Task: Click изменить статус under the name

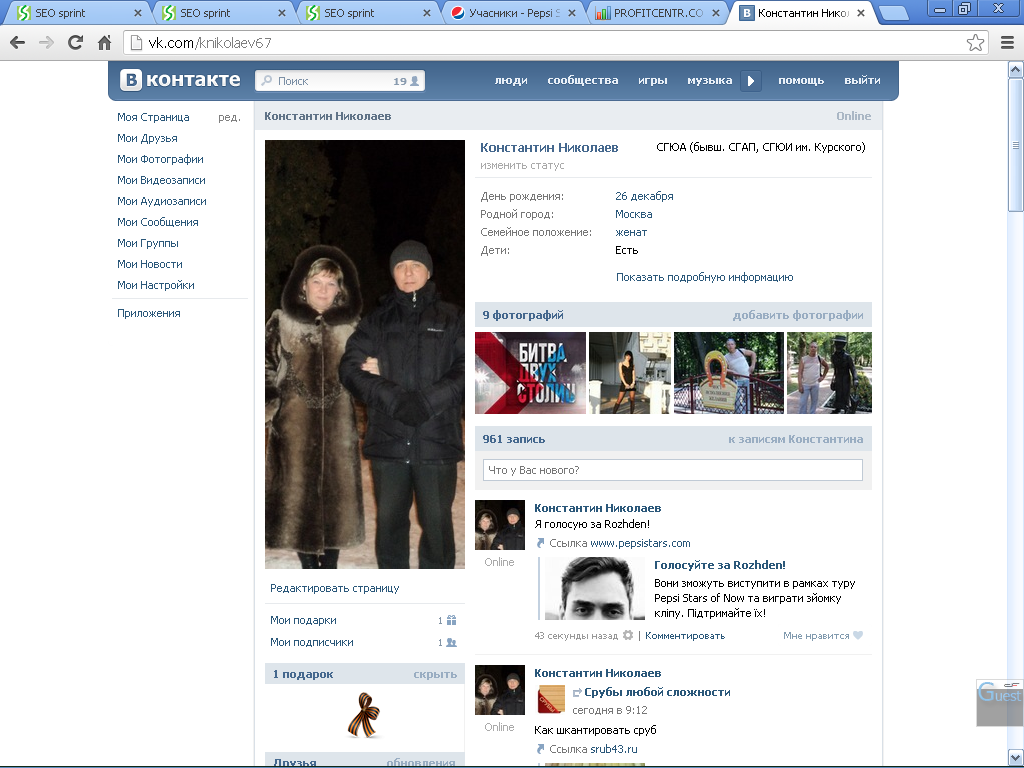Action: (x=522, y=166)
